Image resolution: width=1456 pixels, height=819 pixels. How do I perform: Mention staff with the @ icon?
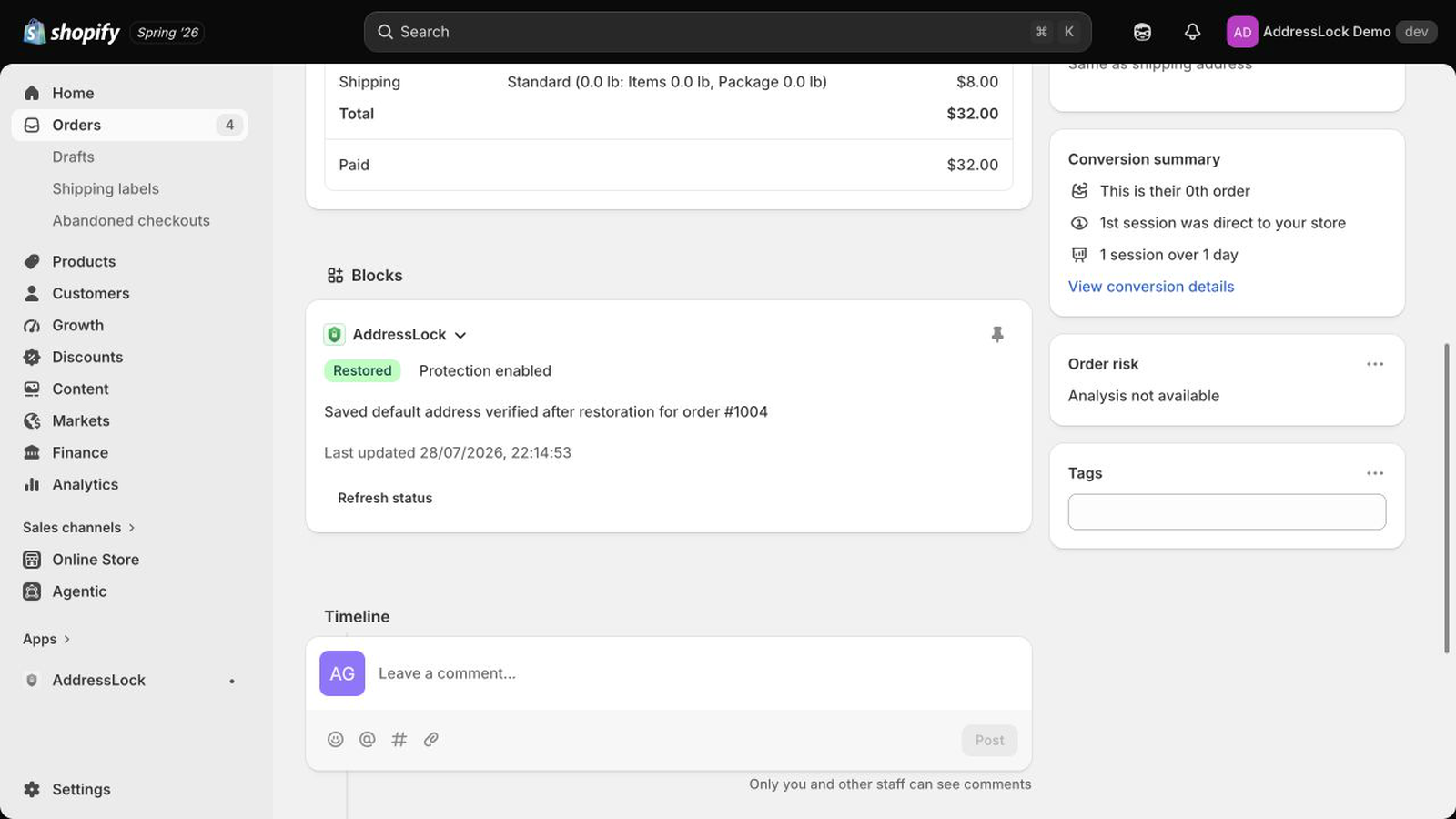coord(368,739)
